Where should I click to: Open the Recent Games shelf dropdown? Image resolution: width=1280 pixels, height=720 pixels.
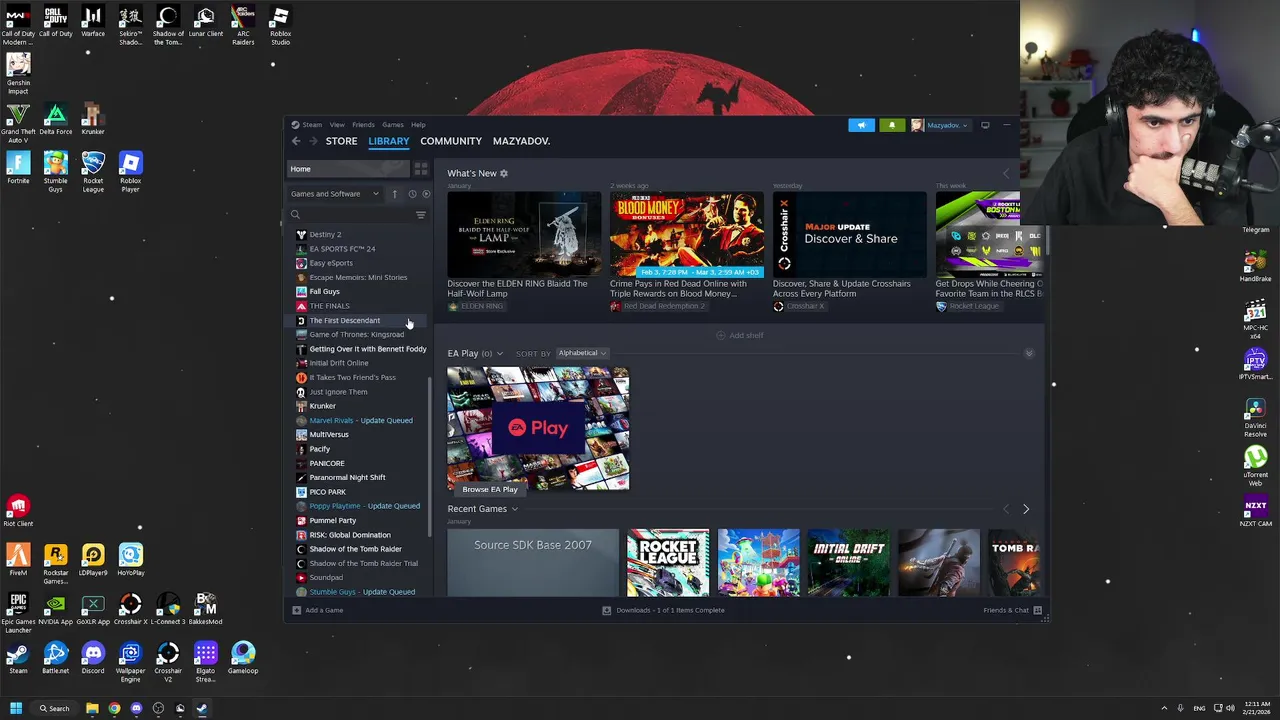(x=515, y=509)
